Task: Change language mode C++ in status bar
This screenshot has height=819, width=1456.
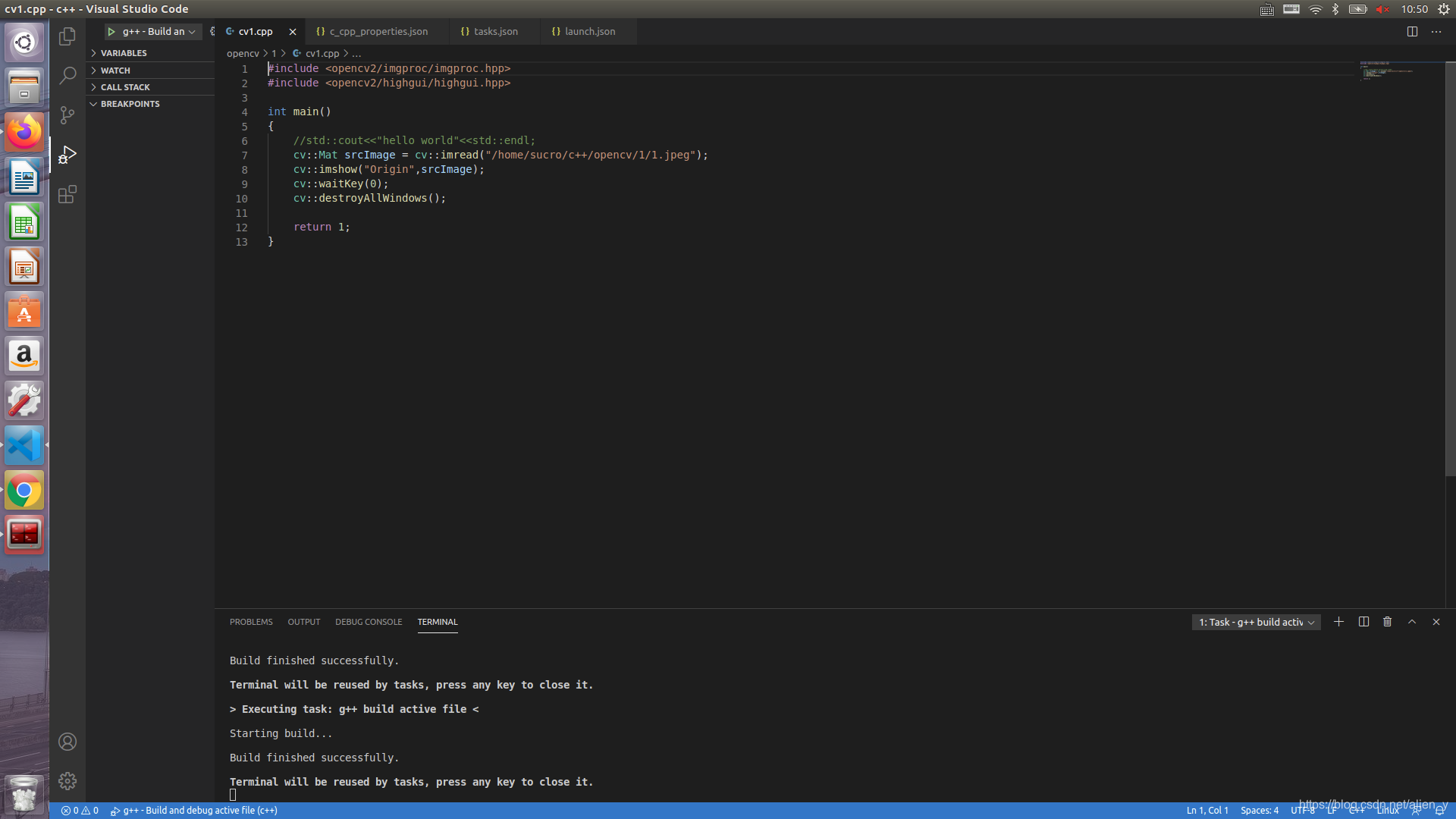Action: 1357,811
